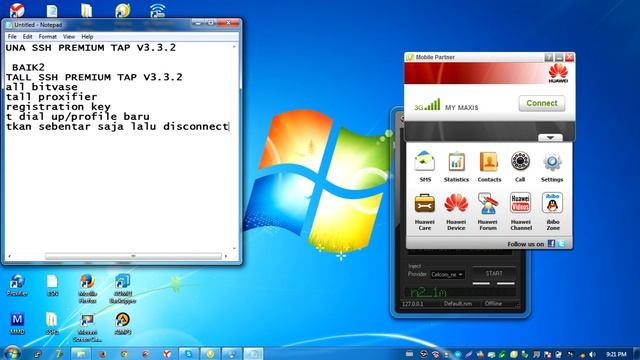Click the taskbar clock showing 9:21 PM
This screenshot has height=360, width=640.
pos(616,354)
